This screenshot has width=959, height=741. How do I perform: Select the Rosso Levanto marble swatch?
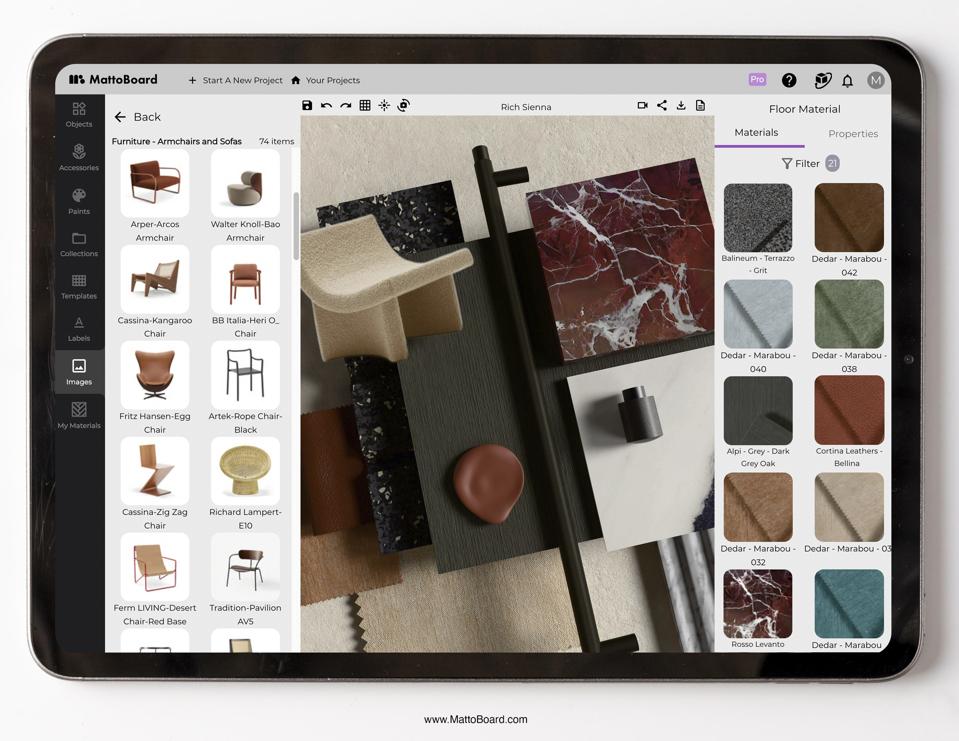(x=757, y=603)
